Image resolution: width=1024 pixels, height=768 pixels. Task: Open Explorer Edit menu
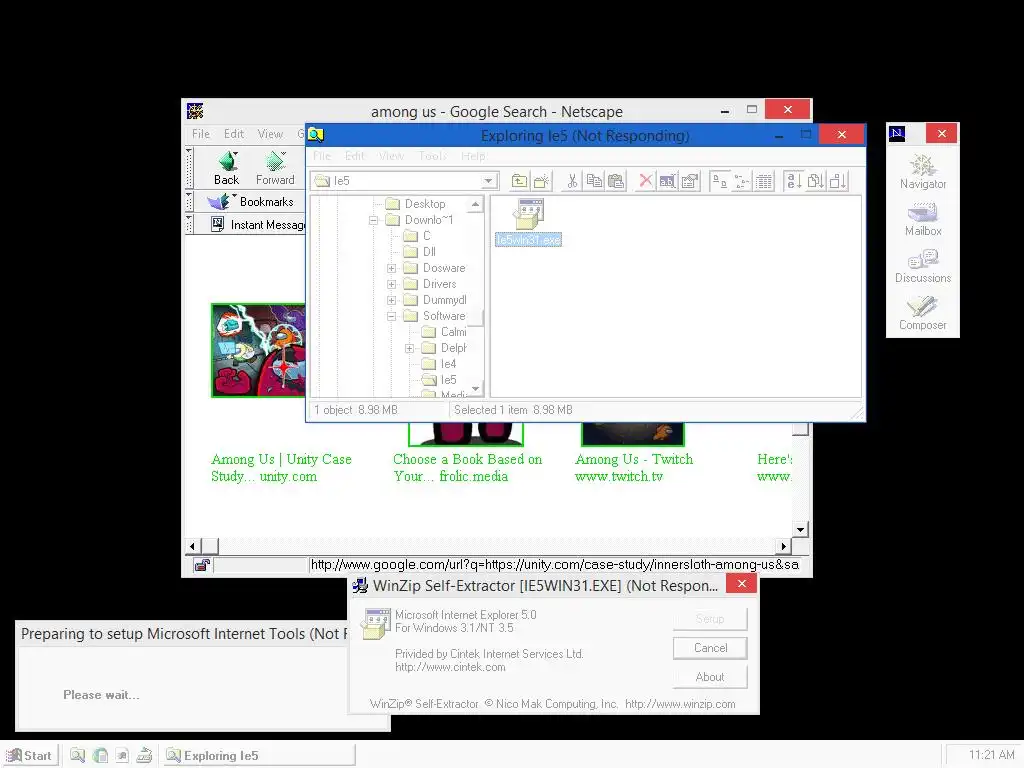tap(355, 156)
